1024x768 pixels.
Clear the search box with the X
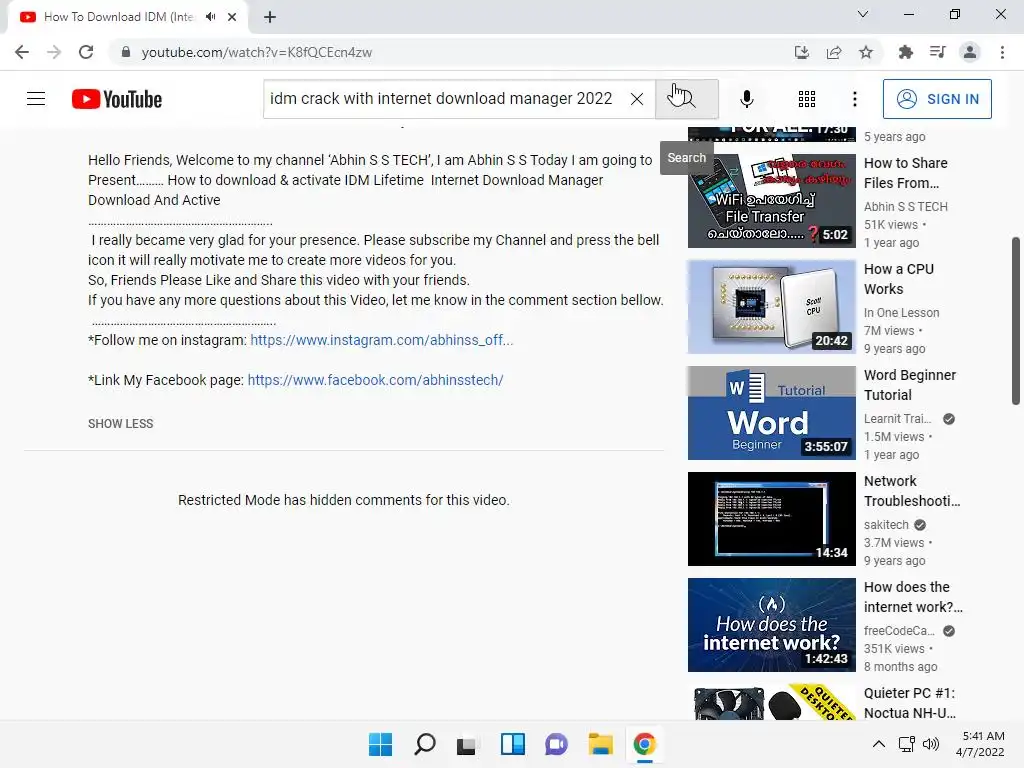[x=637, y=99]
